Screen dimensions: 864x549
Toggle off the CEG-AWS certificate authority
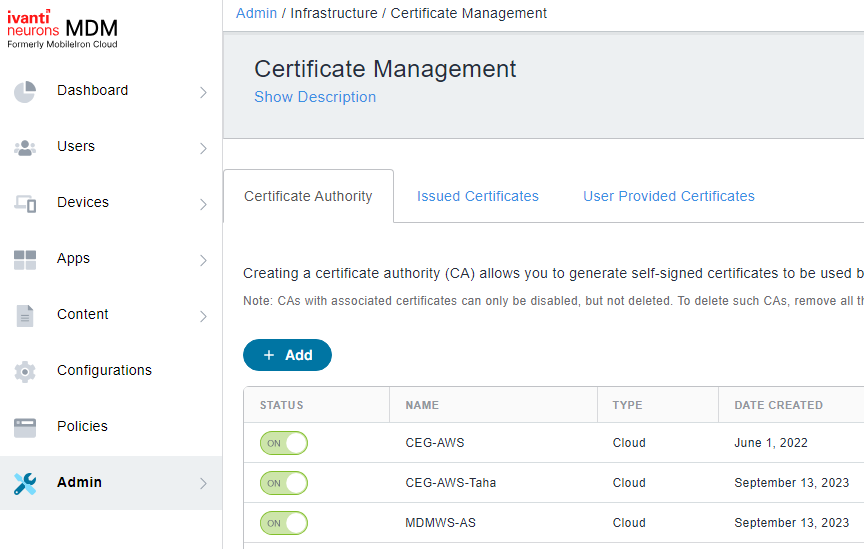click(x=284, y=443)
